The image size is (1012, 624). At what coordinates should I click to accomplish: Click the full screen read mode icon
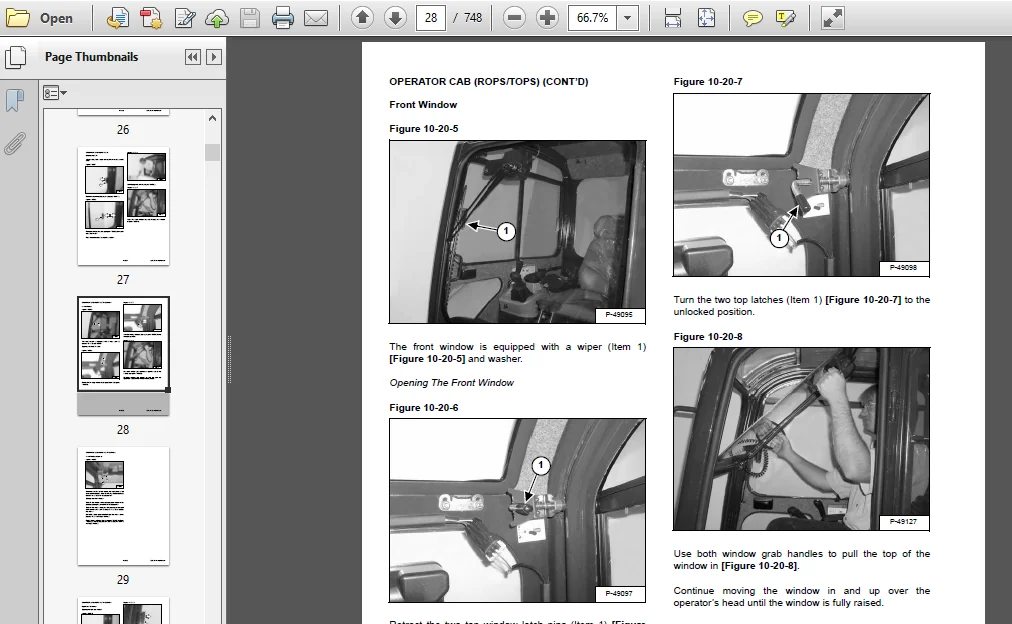833,18
